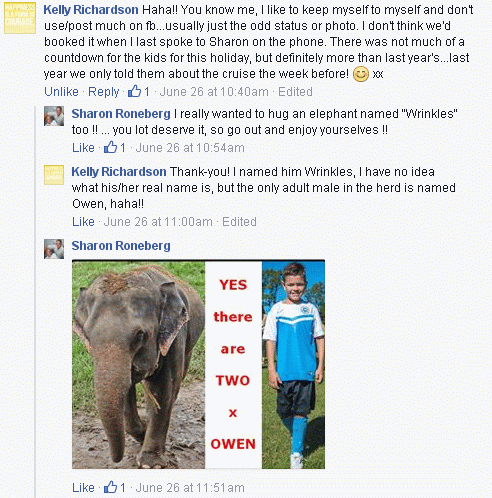
Task: Open Sharon Roneberg's avatar above elephant photo
Action: [54, 249]
